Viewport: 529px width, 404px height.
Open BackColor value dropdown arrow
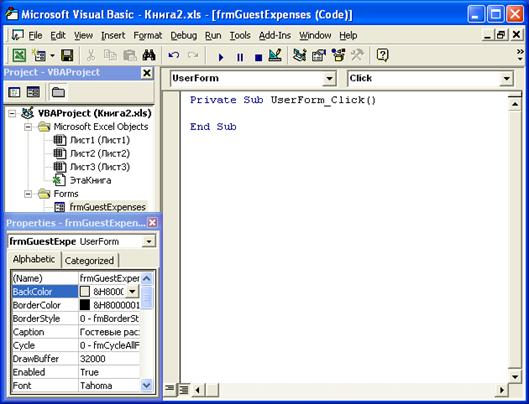[x=132, y=291]
